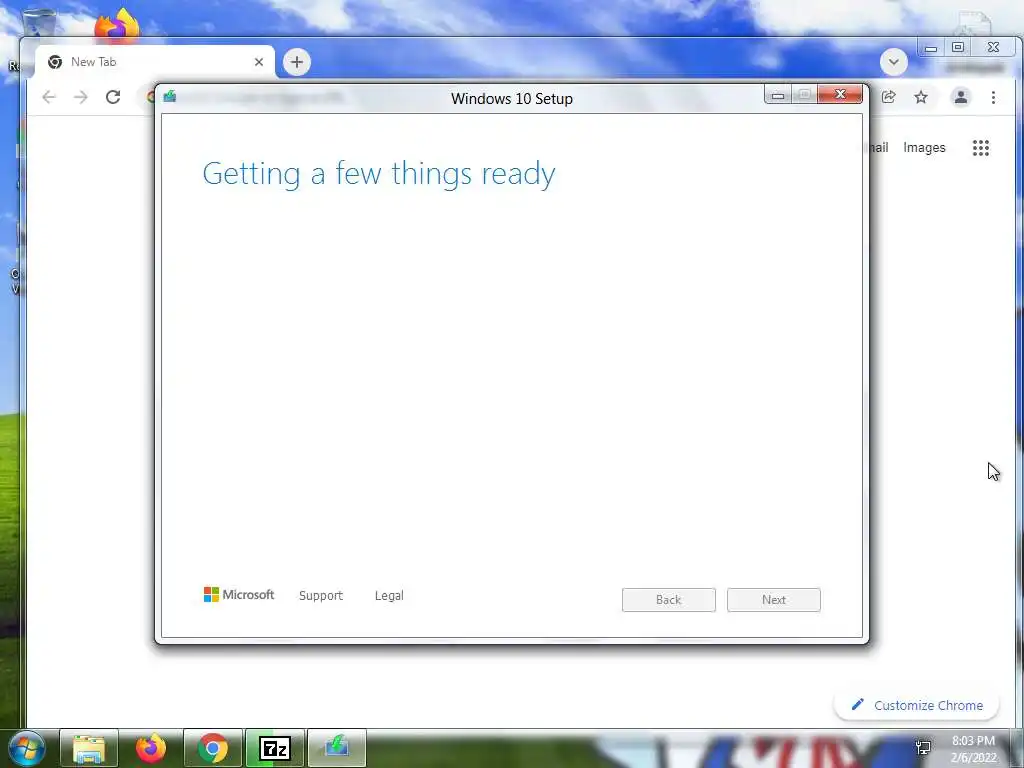1024x768 pixels.
Task: Click the network icon in system tray
Action: coord(923,748)
